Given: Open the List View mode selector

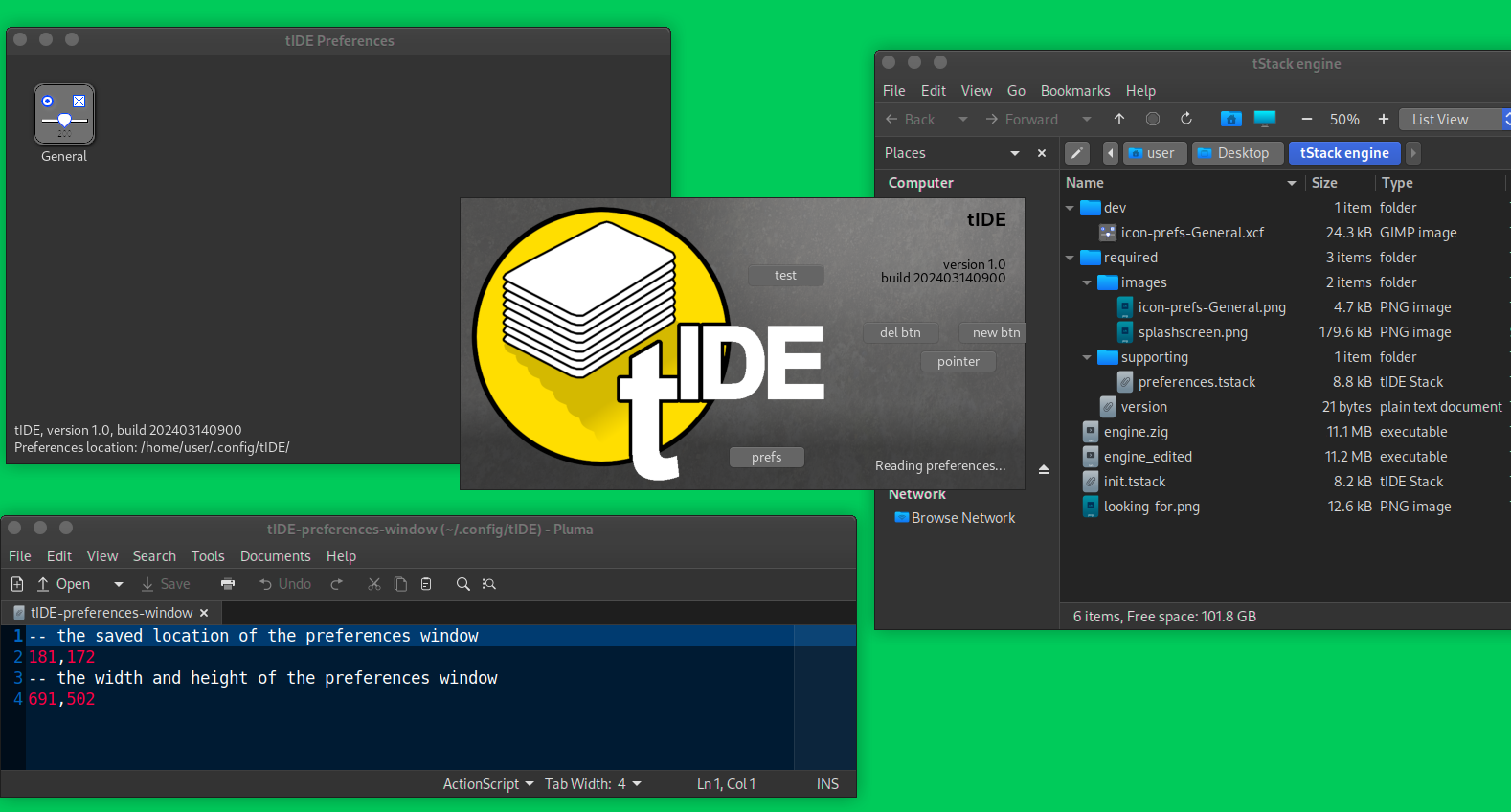Looking at the screenshot, I should click(x=1455, y=120).
